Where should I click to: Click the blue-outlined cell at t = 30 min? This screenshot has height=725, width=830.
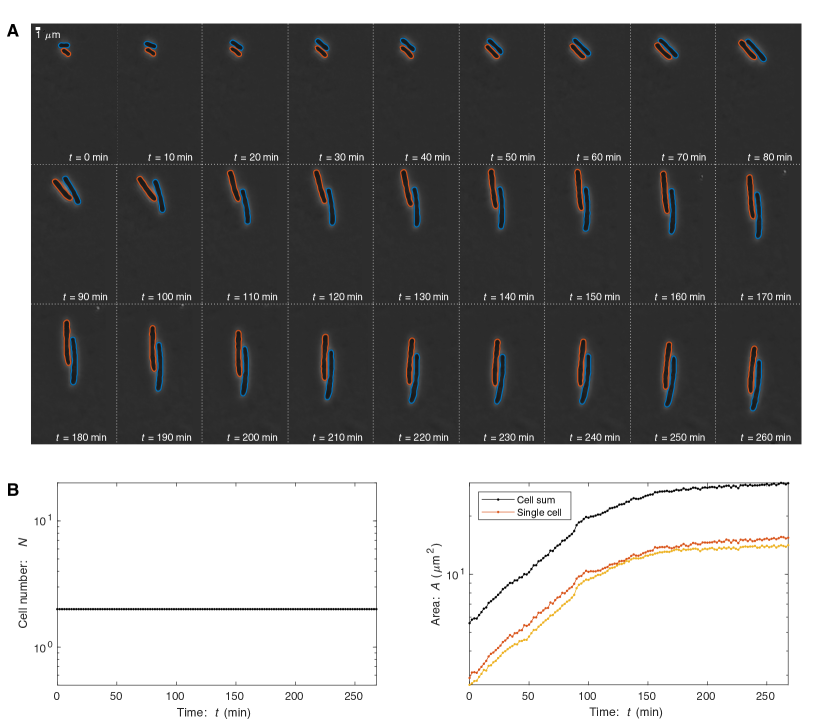pyautogui.click(x=322, y=44)
